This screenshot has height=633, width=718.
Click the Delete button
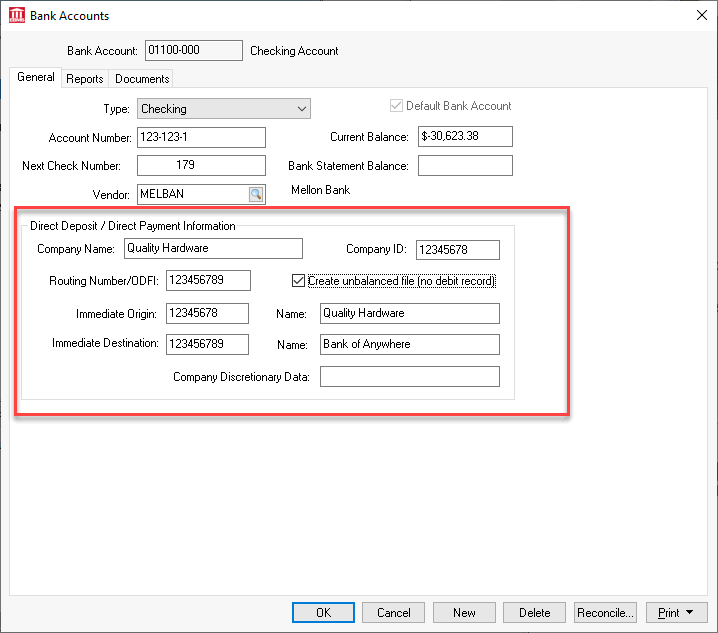pyautogui.click(x=534, y=612)
